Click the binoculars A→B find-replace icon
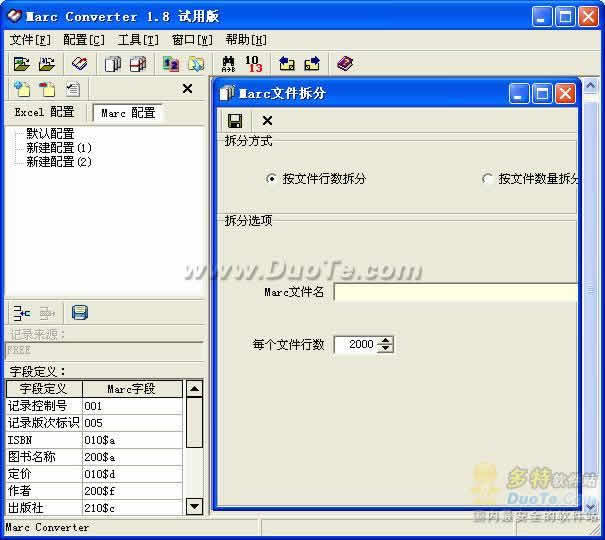605x540 pixels. click(228, 64)
